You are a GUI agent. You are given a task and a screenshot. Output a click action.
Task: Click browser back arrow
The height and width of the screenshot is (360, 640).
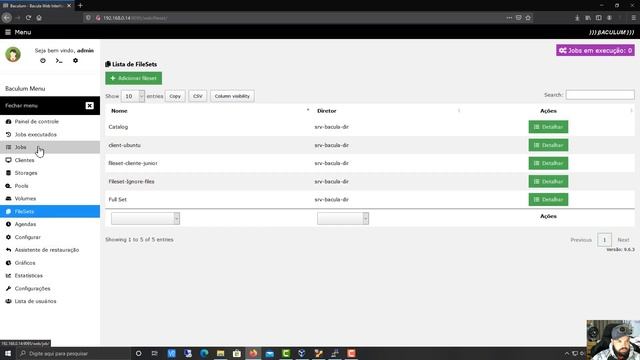tap(7, 18)
